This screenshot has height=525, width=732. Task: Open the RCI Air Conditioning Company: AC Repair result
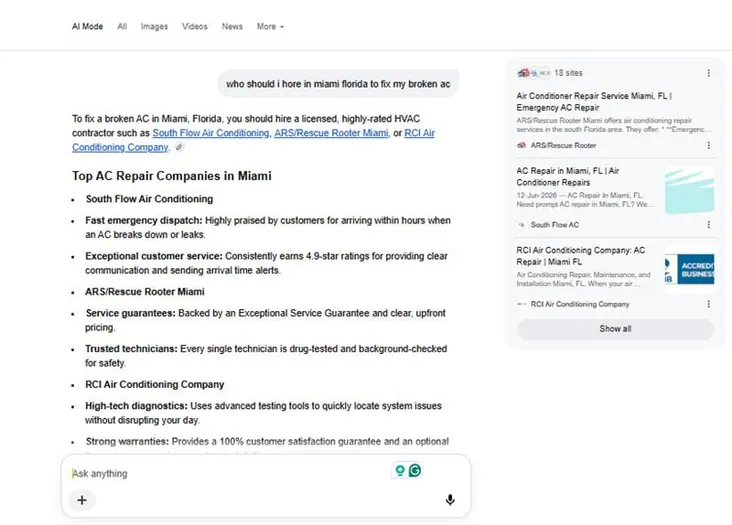click(x=581, y=256)
